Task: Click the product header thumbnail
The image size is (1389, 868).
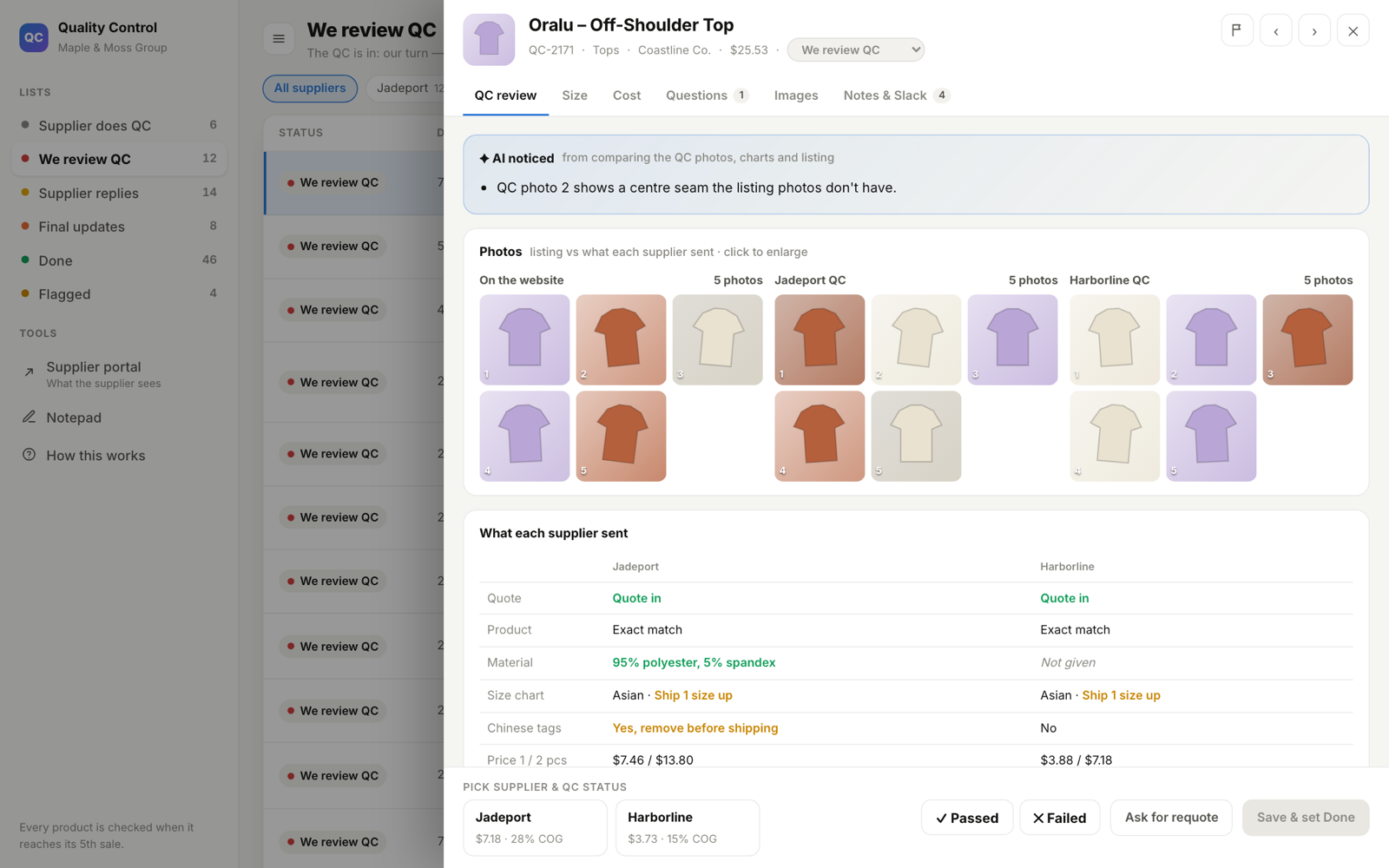Action: coord(489,39)
